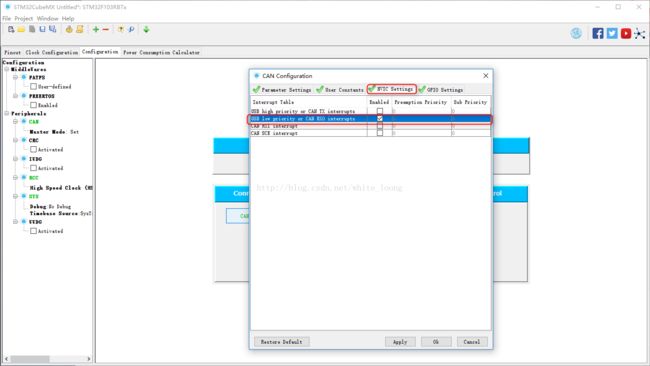Click the yellow star help icon
Image resolution: width=650 pixels, height=366 pixels.
[x=121, y=29]
